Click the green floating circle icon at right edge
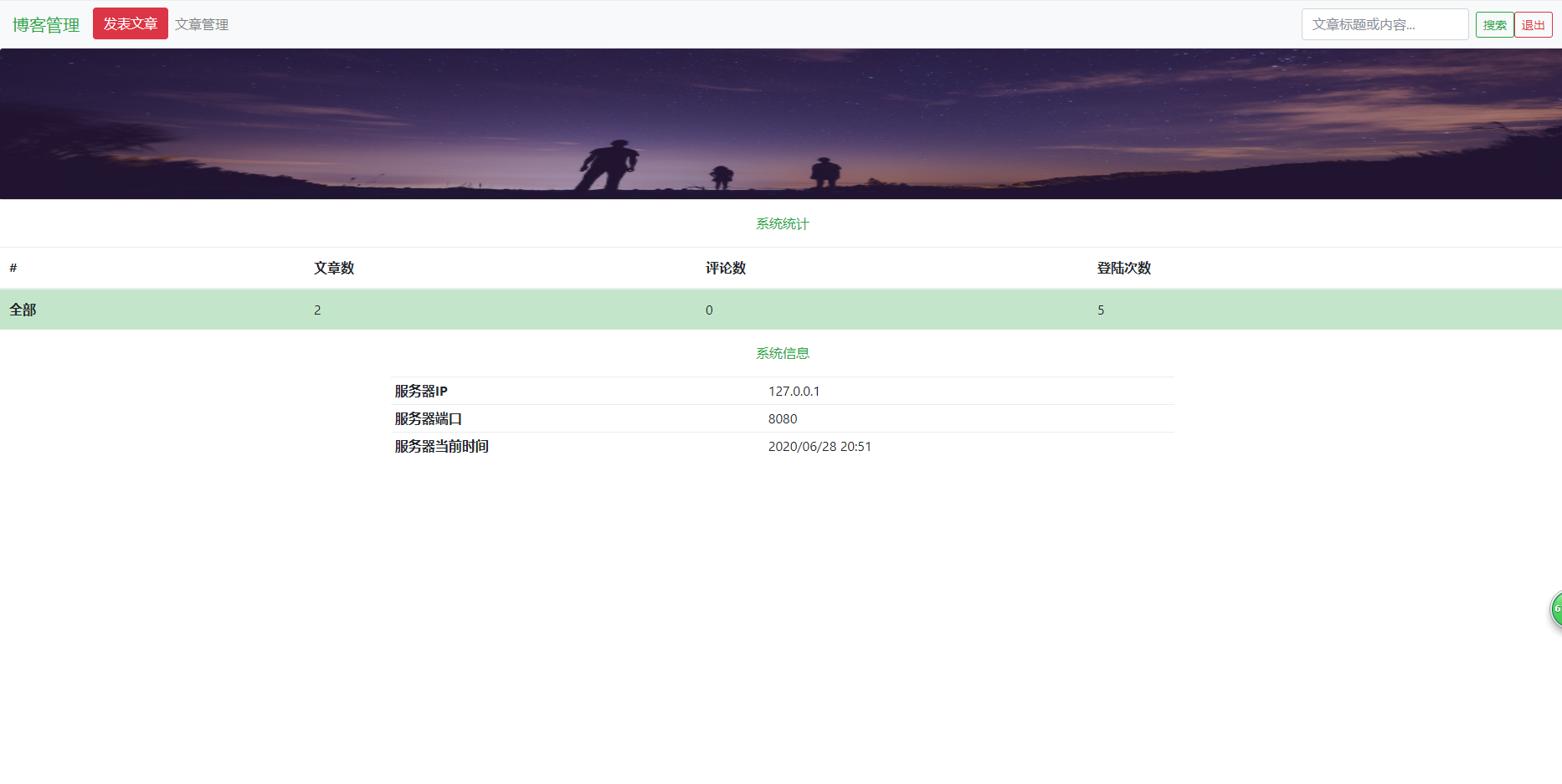 1556,609
